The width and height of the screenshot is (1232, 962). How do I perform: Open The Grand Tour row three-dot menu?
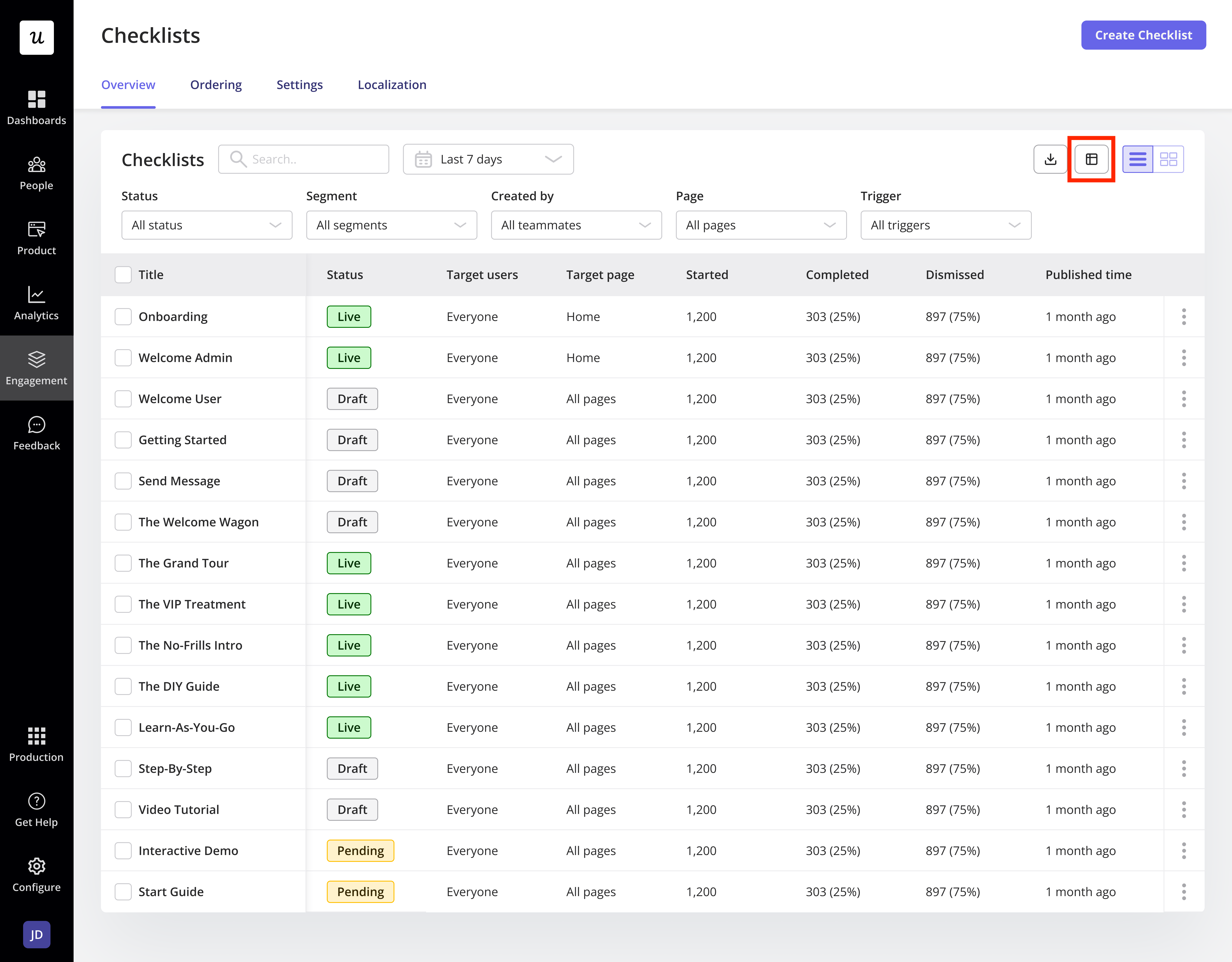tap(1184, 563)
